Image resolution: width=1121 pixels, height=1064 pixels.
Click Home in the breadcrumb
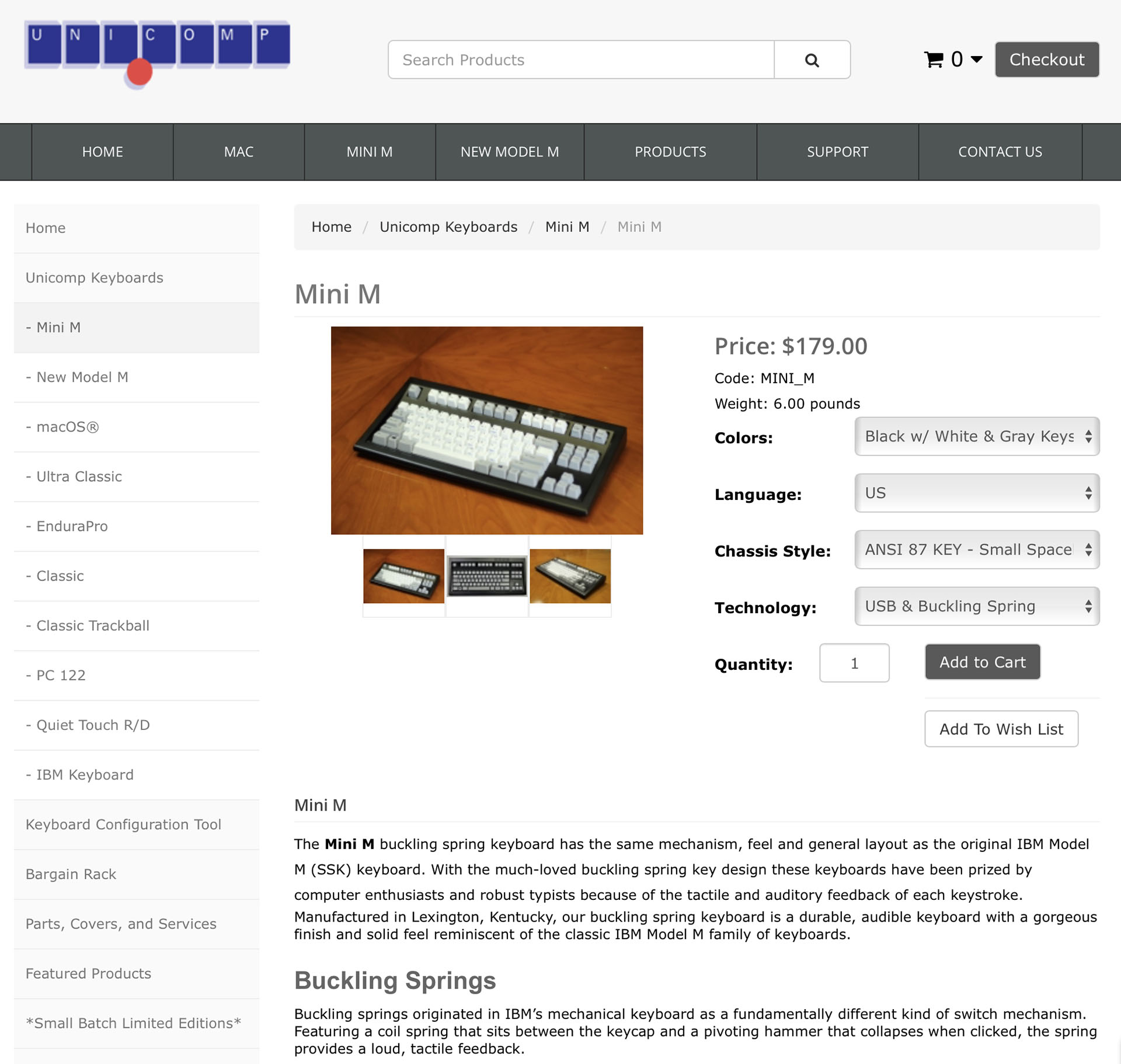click(x=332, y=227)
